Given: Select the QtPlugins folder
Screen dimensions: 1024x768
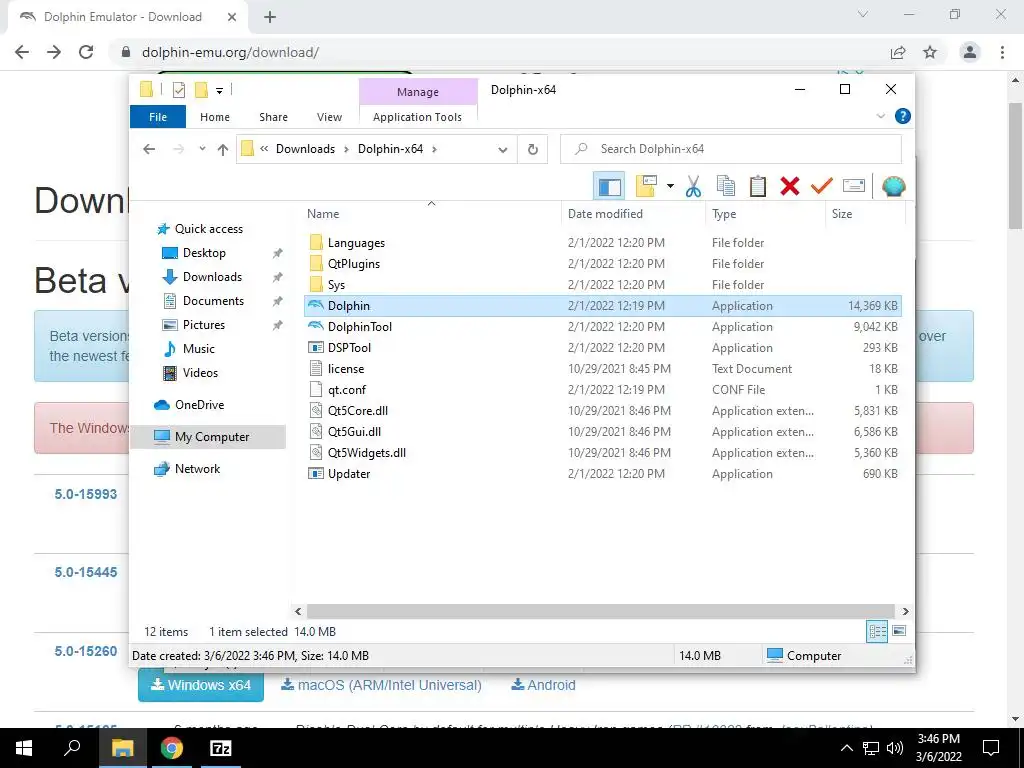Looking at the screenshot, I should (x=603, y=264).
